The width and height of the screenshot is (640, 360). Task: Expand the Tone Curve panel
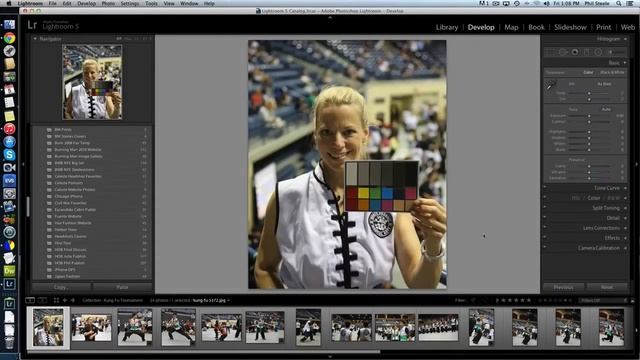coord(625,188)
